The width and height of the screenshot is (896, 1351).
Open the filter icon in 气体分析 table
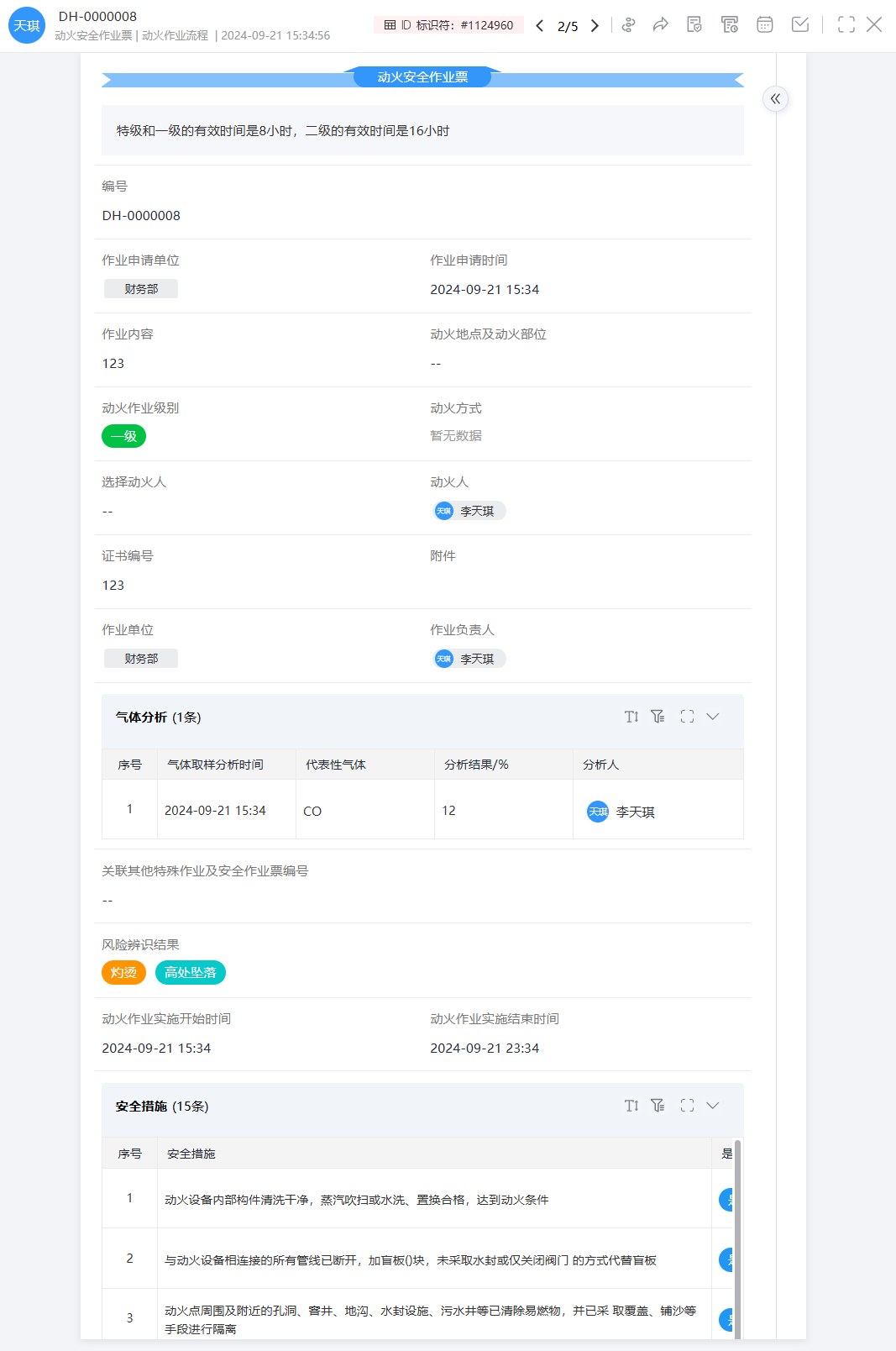[x=658, y=717]
